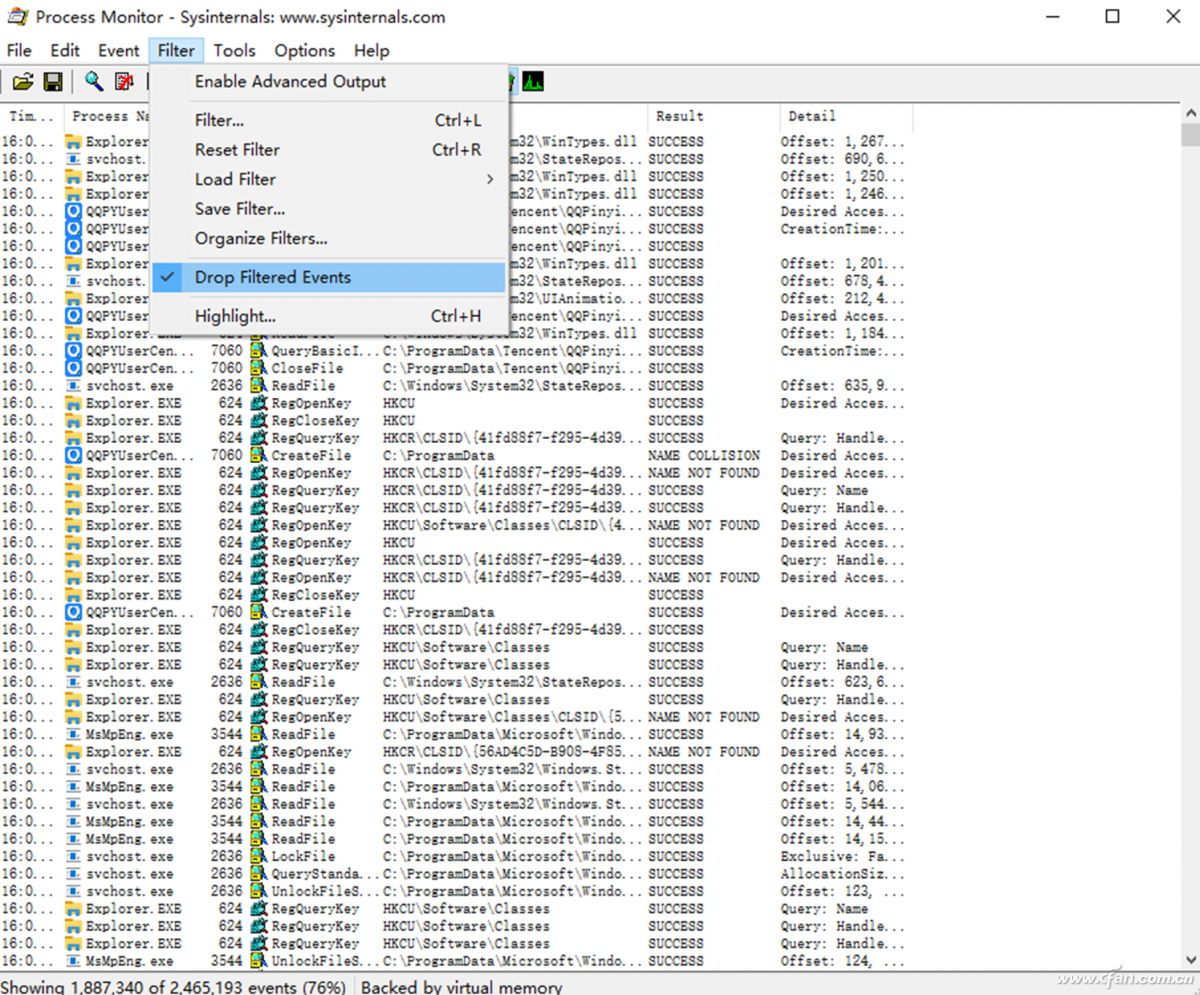Choose Enable Advanced Output

(329, 82)
